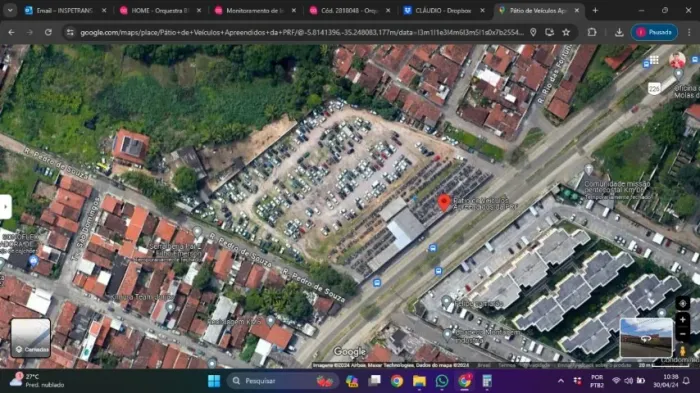Switch to the Email - INSPETRANS tab
Viewport: 700px width, 393px height.
65,10
